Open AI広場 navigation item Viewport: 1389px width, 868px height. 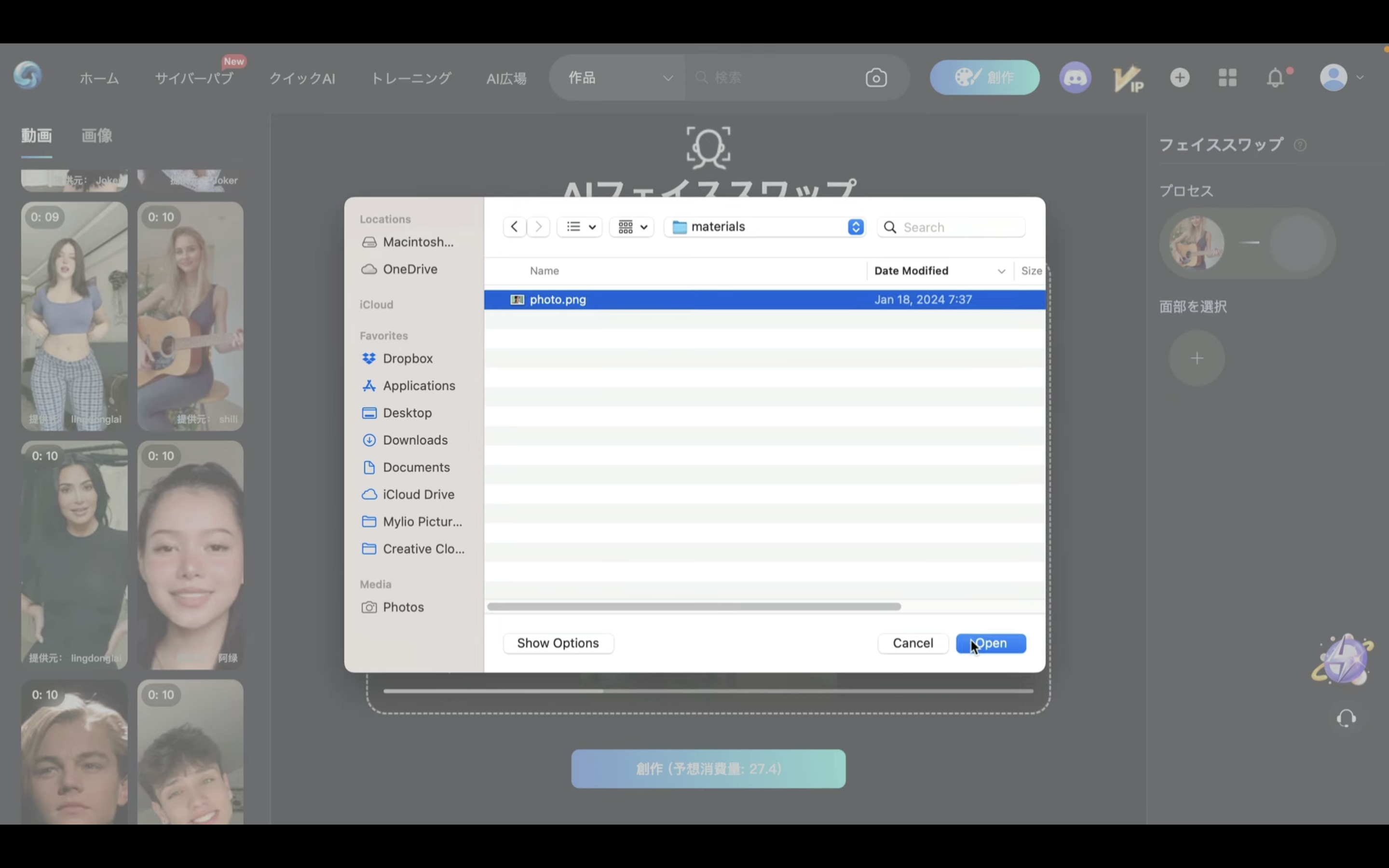click(506, 78)
